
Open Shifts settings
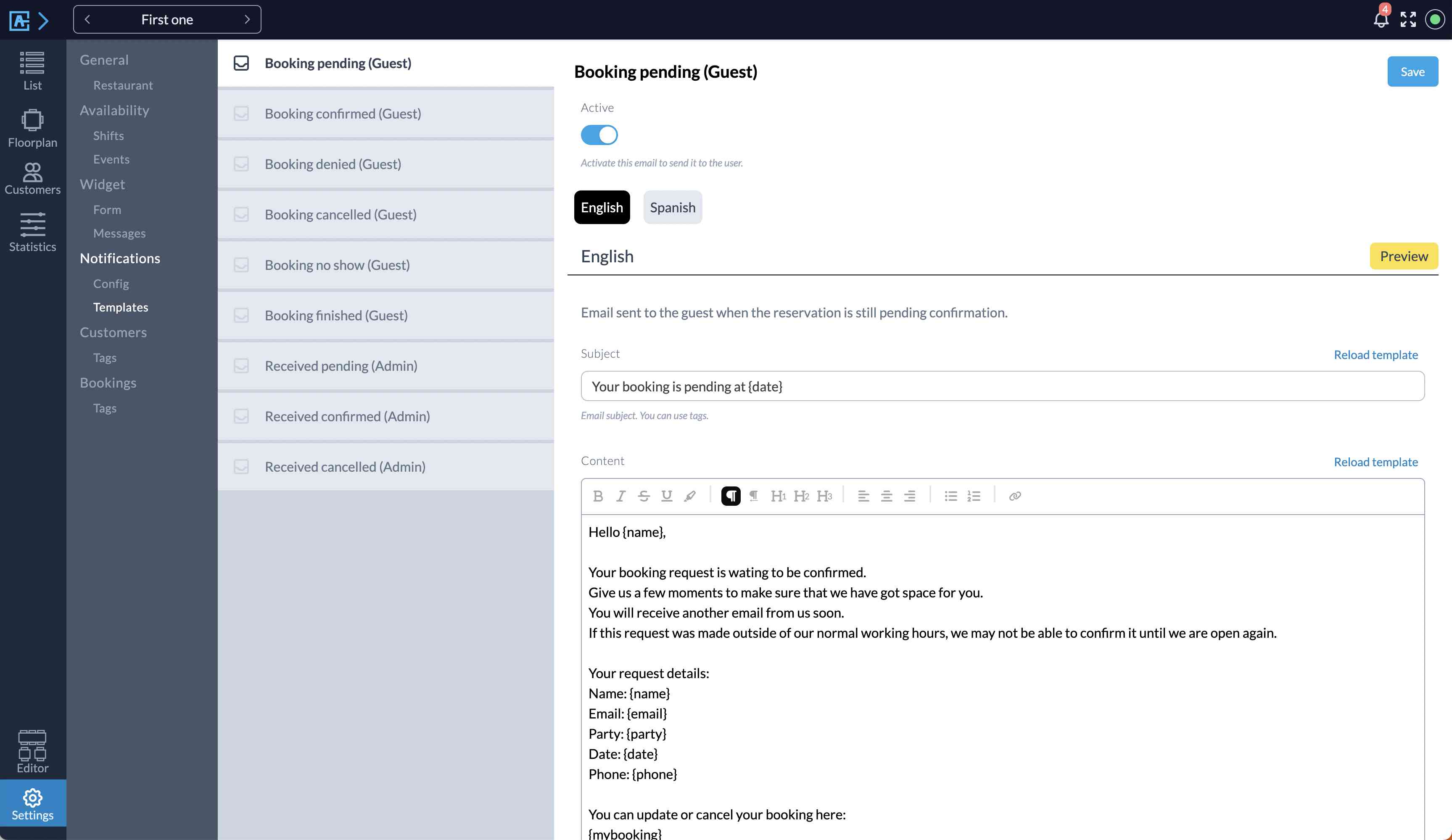(x=108, y=135)
